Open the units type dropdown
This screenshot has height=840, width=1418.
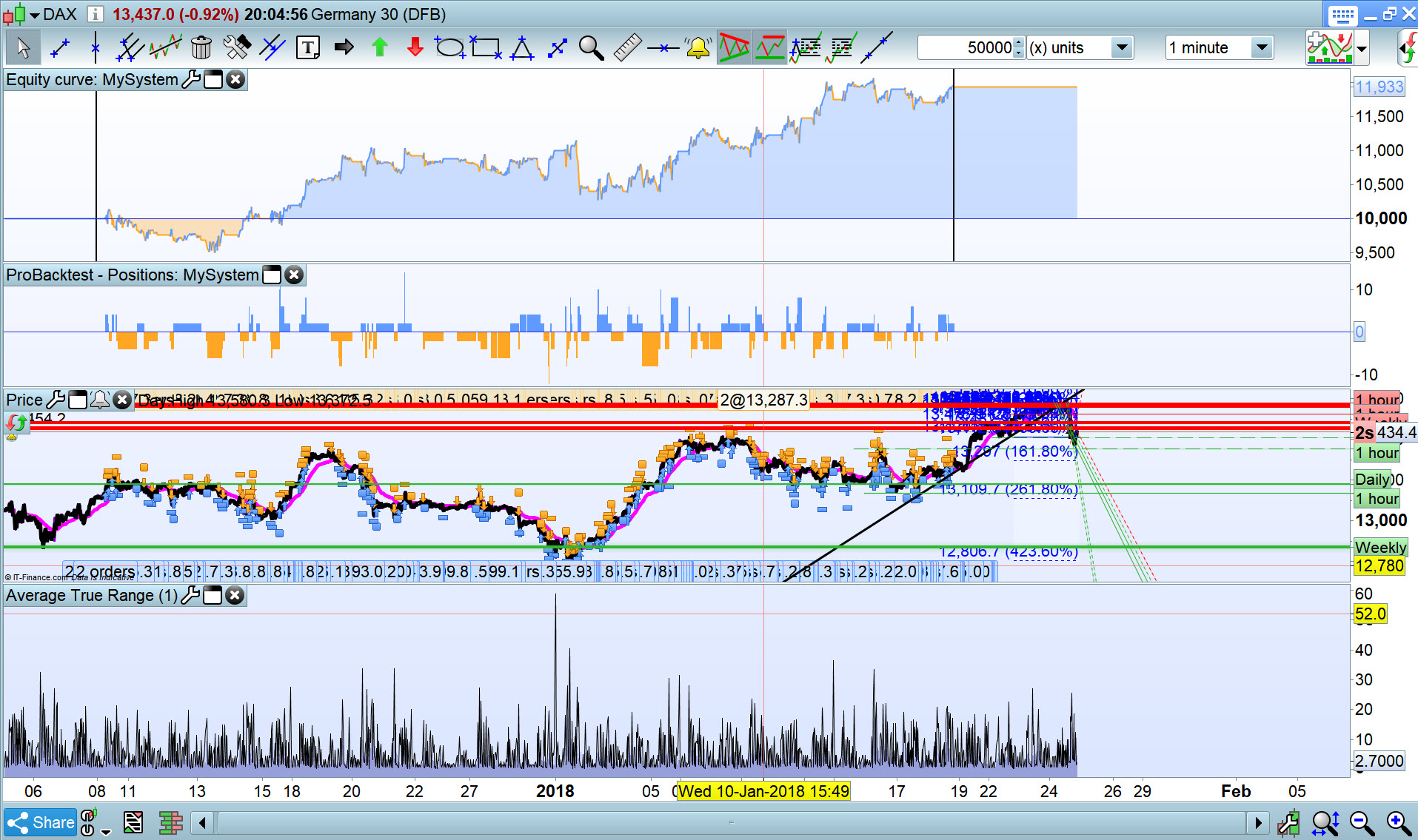1122,48
